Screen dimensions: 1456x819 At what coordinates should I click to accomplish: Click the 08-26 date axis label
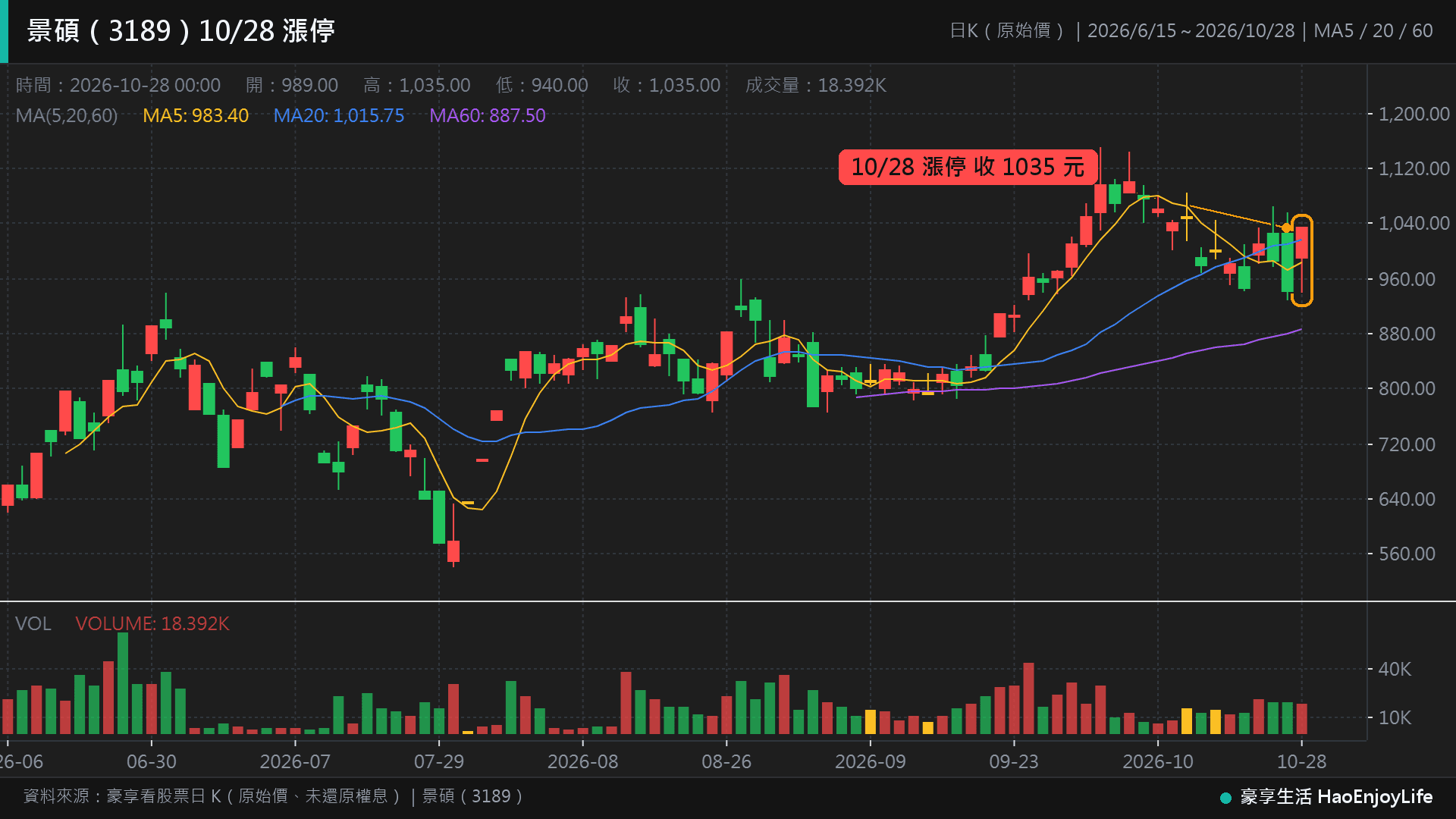coord(726,761)
